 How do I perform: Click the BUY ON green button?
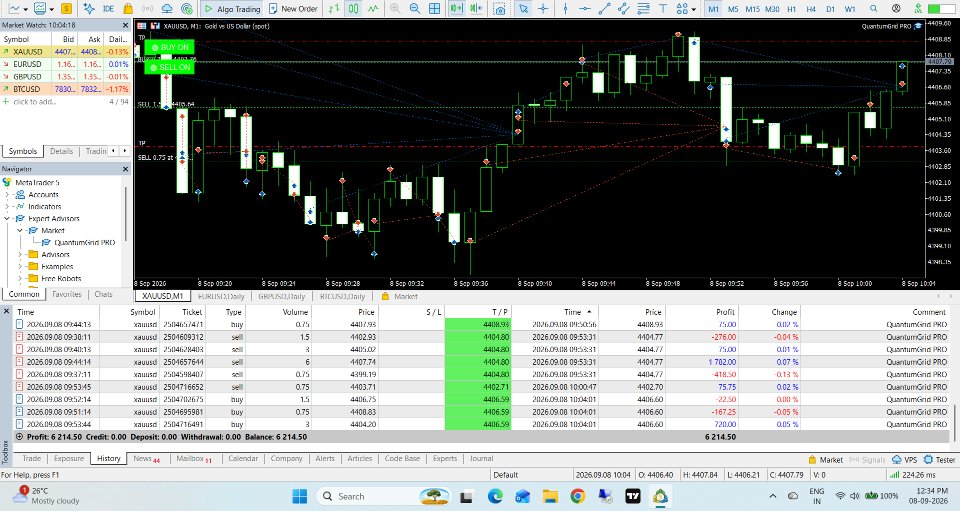(x=170, y=47)
